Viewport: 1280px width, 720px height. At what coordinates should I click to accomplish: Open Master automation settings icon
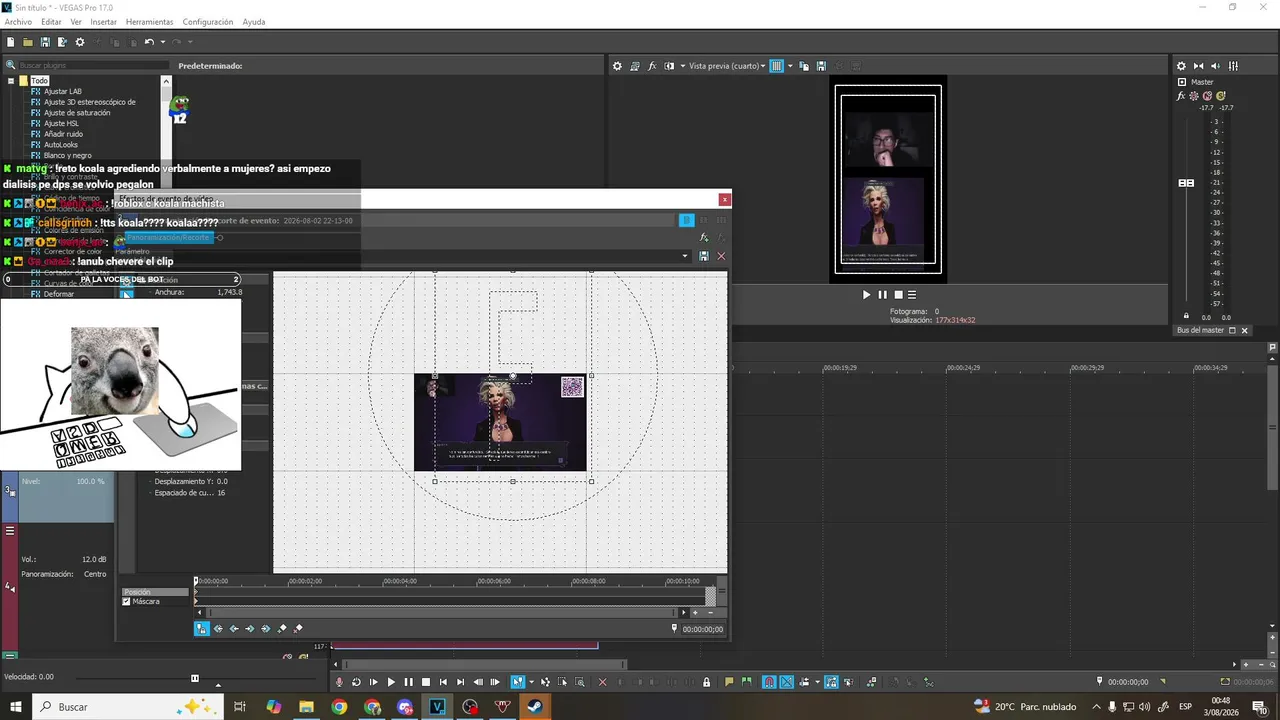pos(1194,96)
